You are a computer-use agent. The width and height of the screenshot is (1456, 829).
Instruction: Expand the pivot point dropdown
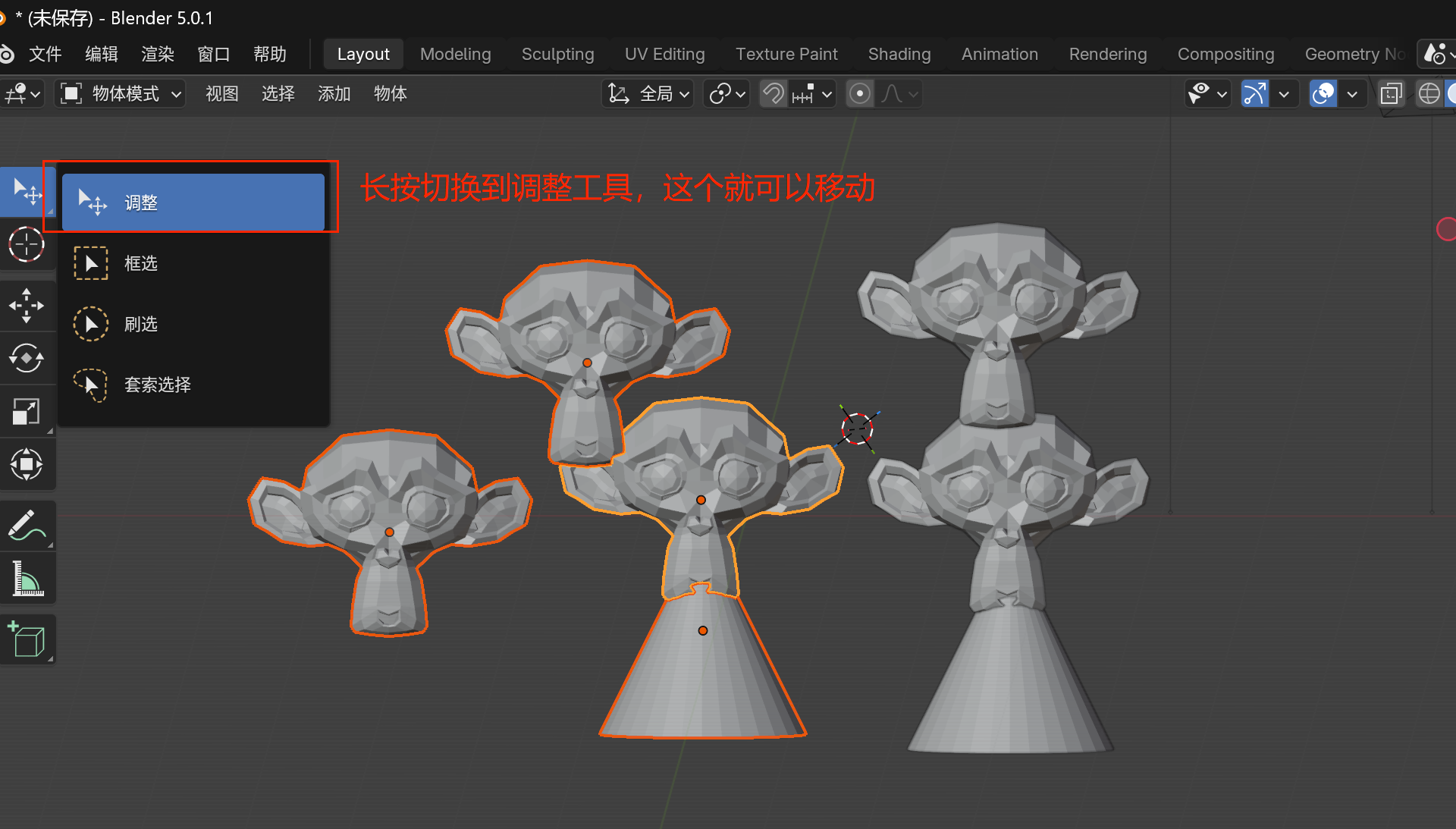[727, 94]
